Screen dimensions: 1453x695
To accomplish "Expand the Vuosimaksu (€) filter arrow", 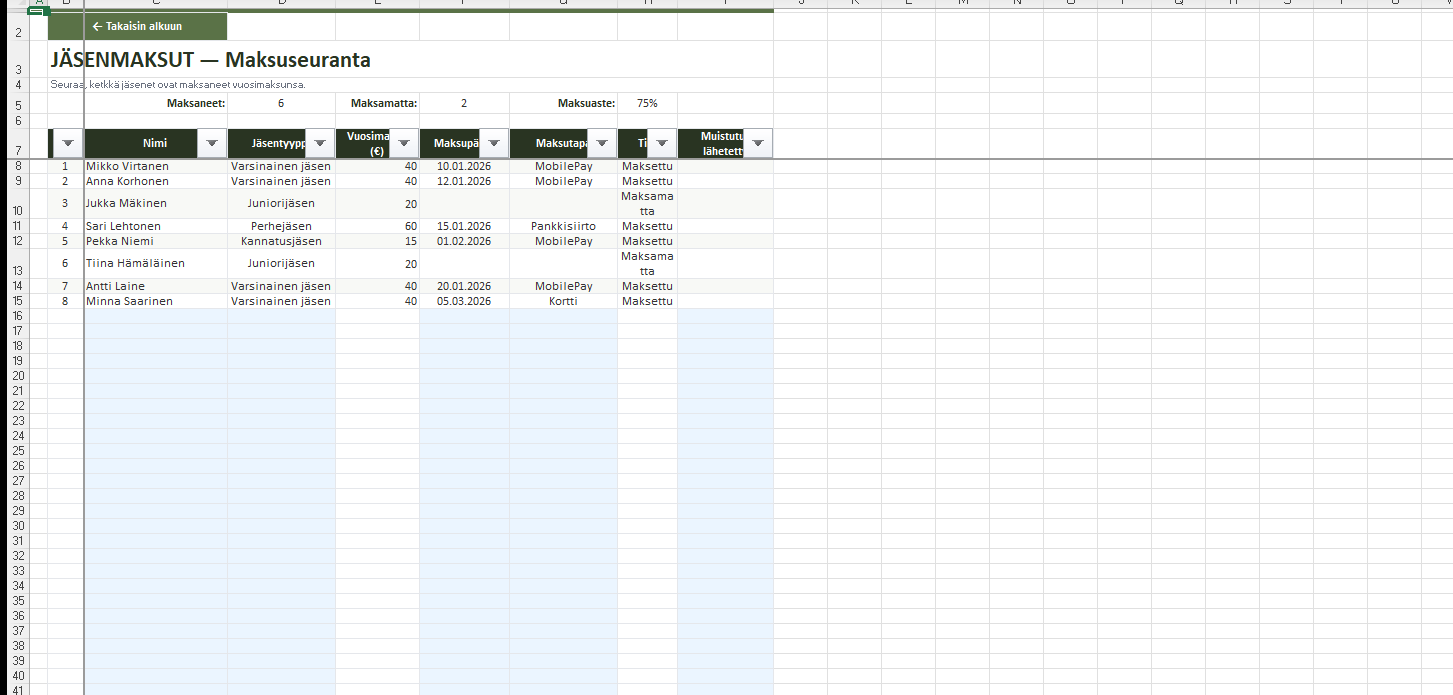I will click(403, 144).
